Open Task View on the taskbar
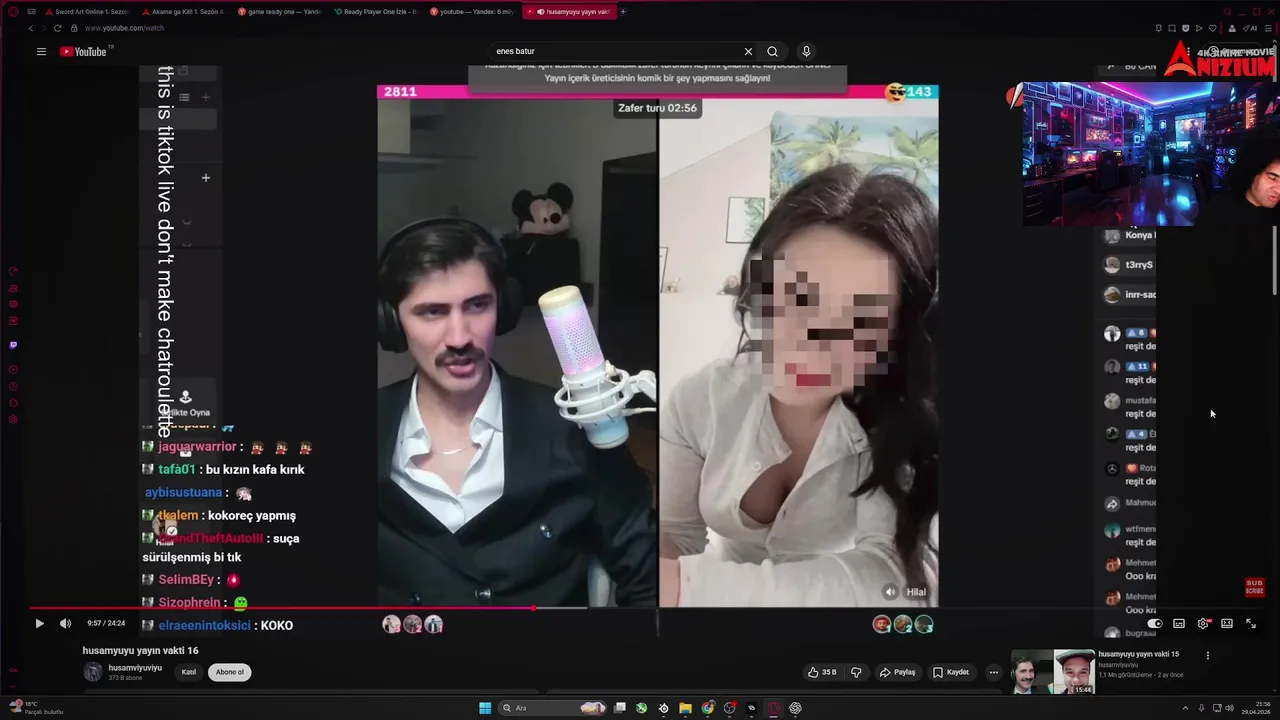 [x=620, y=708]
